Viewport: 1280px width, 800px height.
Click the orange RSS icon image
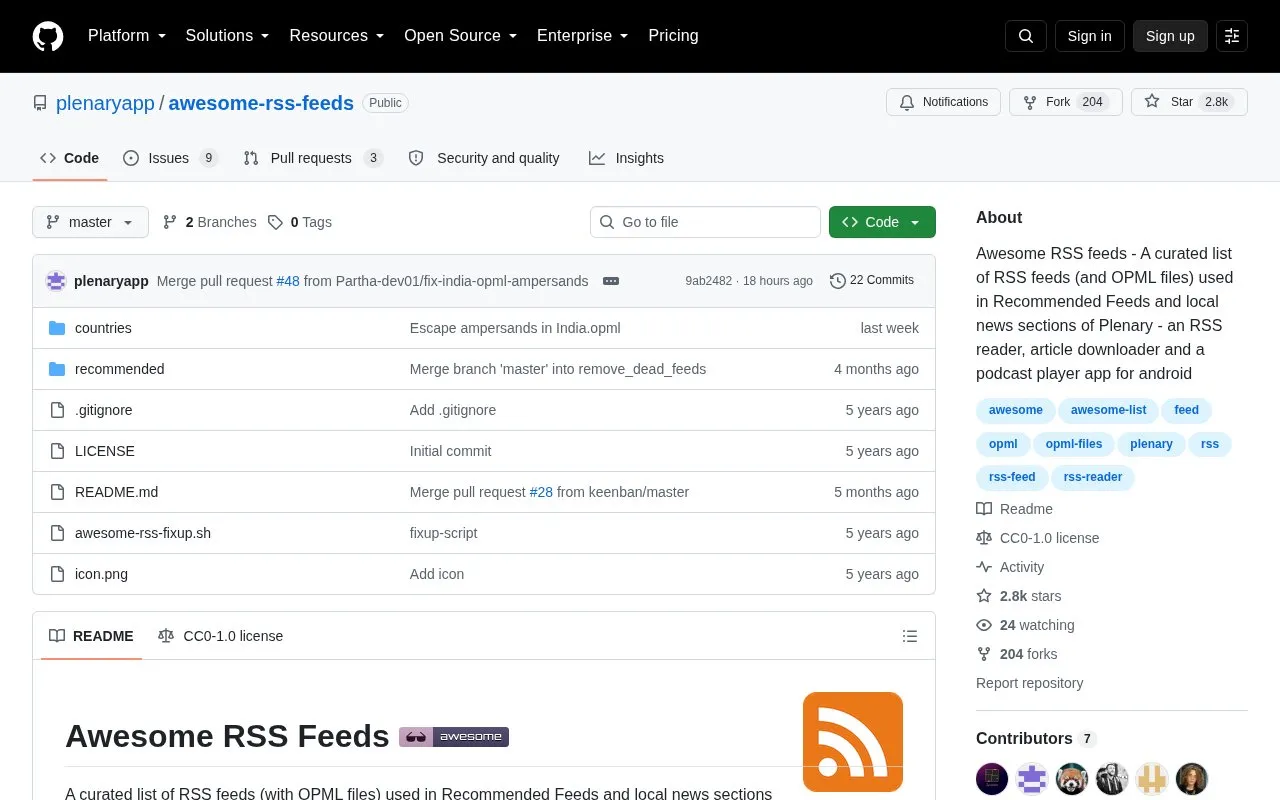(853, 742)
